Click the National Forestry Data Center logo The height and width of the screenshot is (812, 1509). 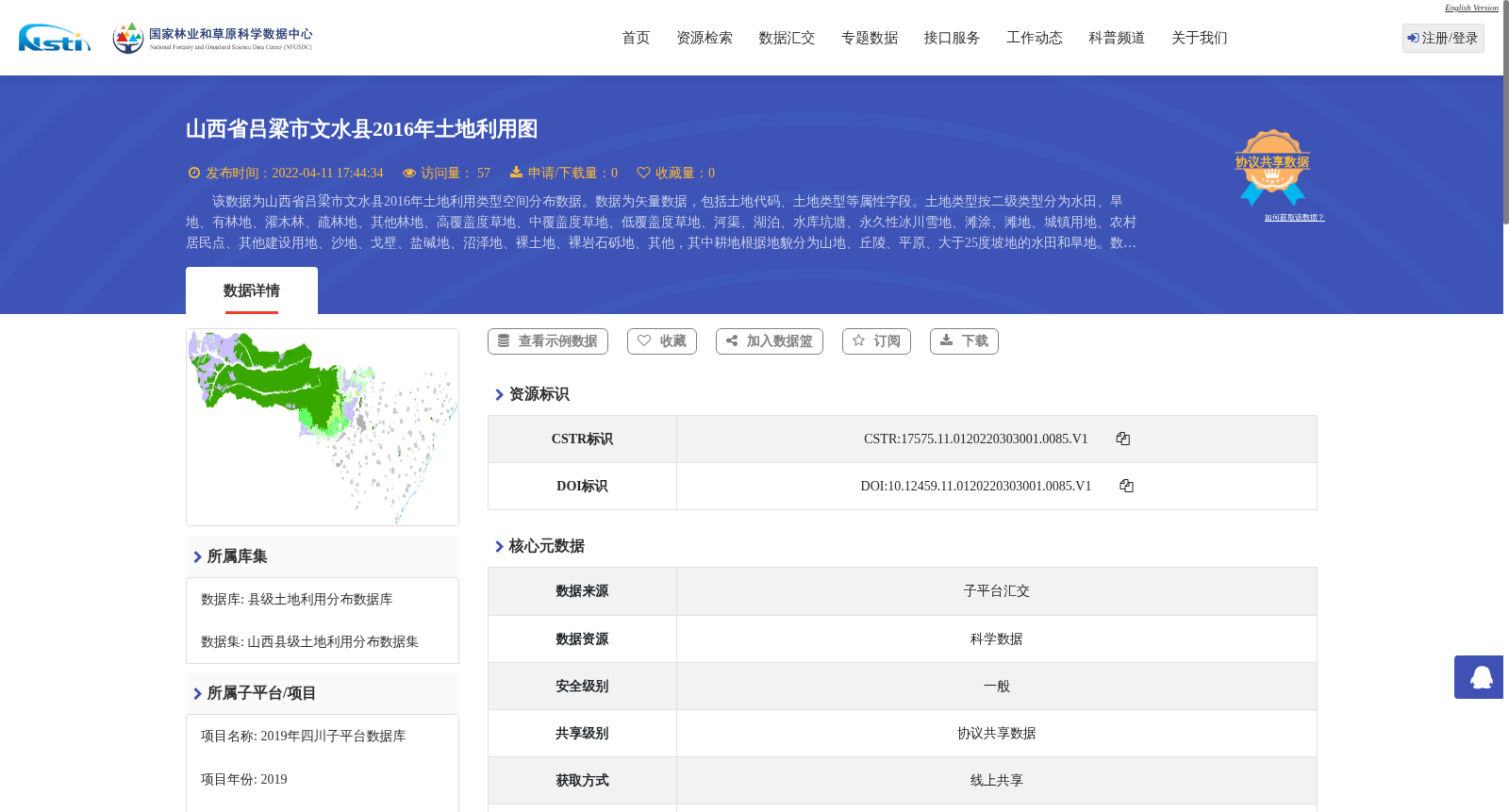pyautogui.click(x=212, y=38)
